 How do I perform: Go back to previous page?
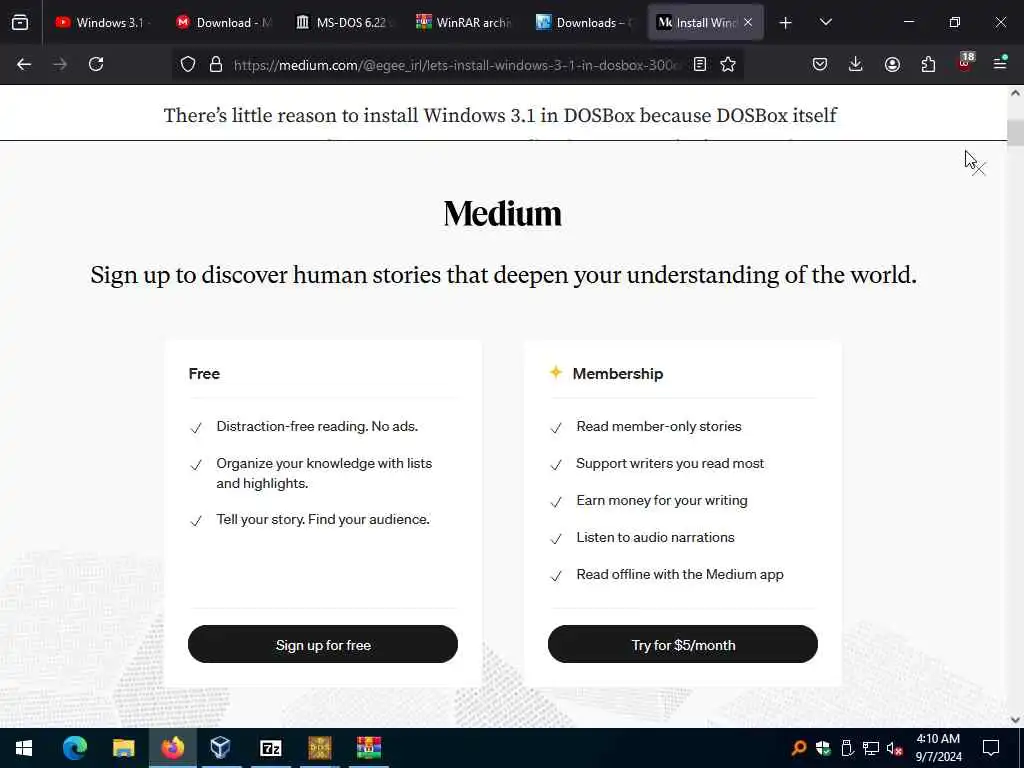pyautogui.click(x=24, y=64)
